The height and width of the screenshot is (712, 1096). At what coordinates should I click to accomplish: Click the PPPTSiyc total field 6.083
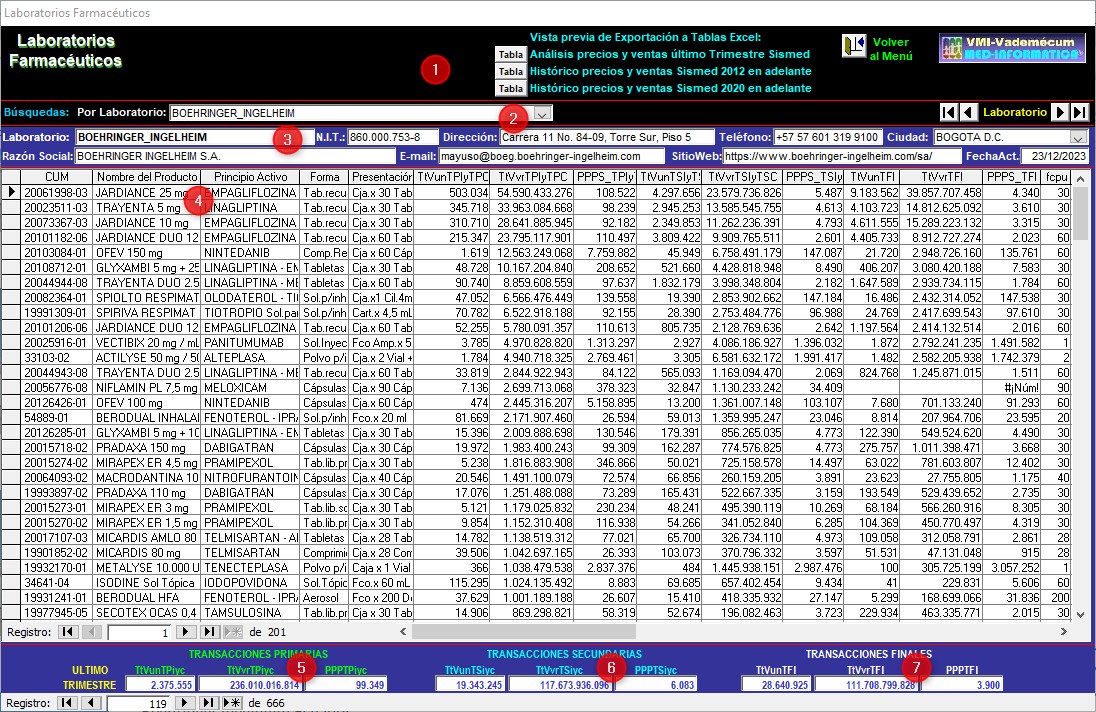[x=655, y=685]
